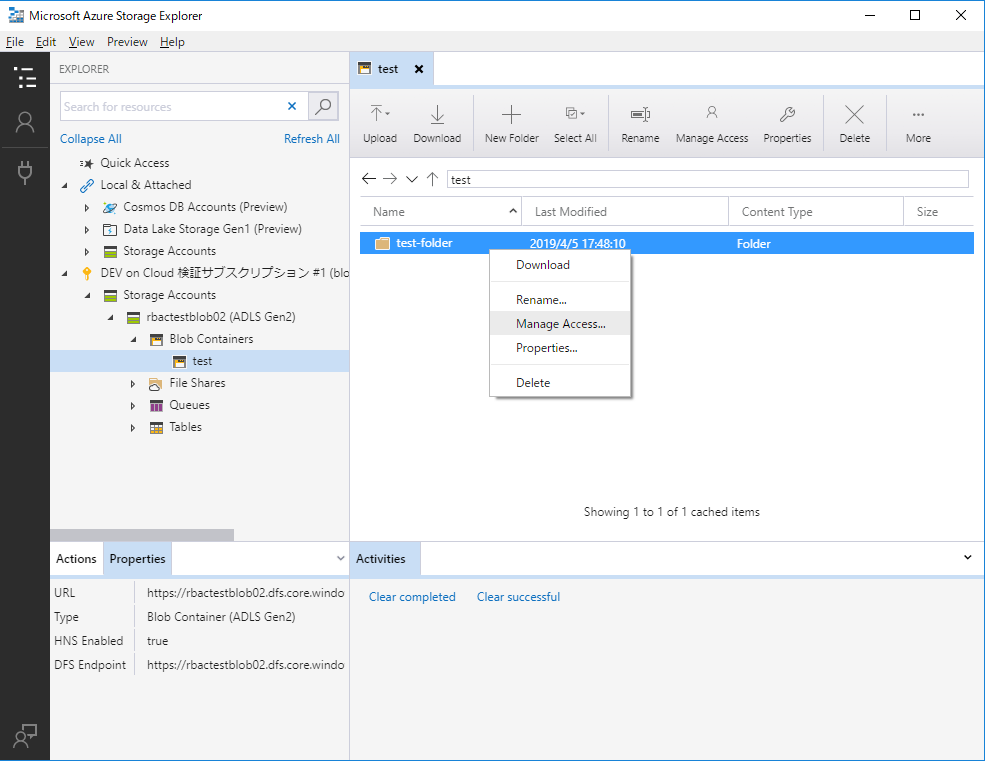The image size is (985, 761).
Task: Expand Data Lake Storage Gen1 (Preview)
Action: [87, 229]
